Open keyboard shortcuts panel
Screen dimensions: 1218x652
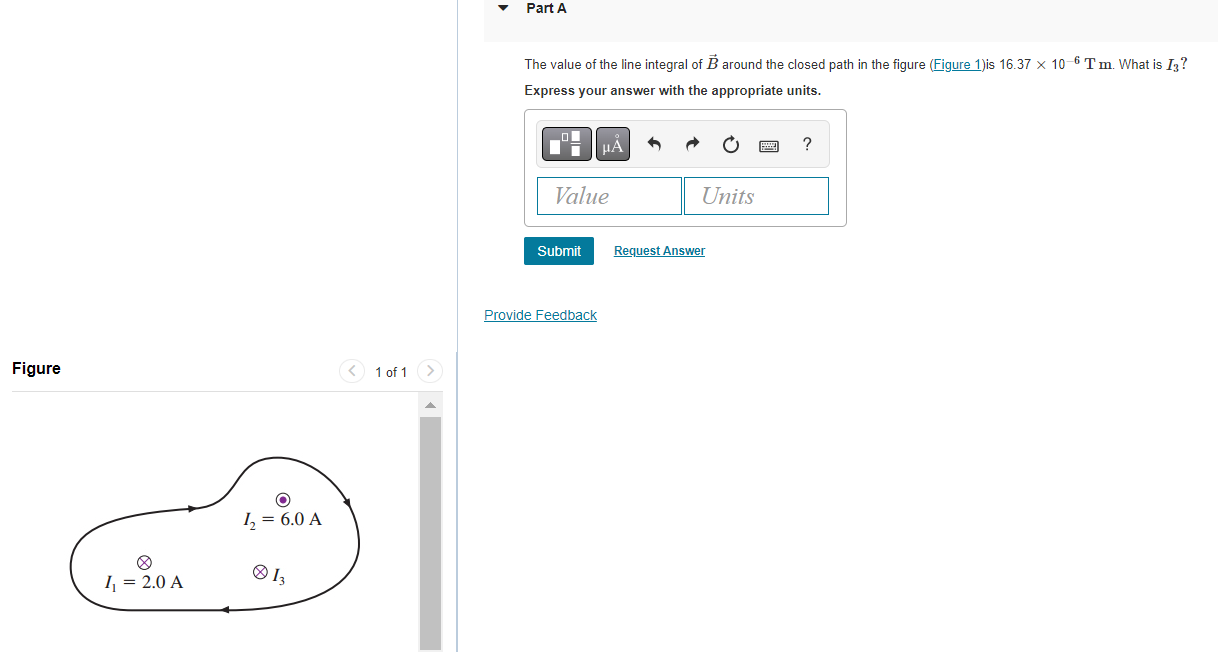pos(768,146)
